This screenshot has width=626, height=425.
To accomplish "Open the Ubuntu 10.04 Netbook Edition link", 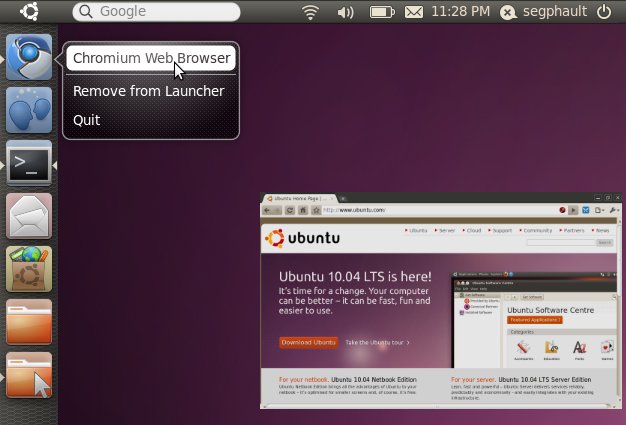I will 374,380.
